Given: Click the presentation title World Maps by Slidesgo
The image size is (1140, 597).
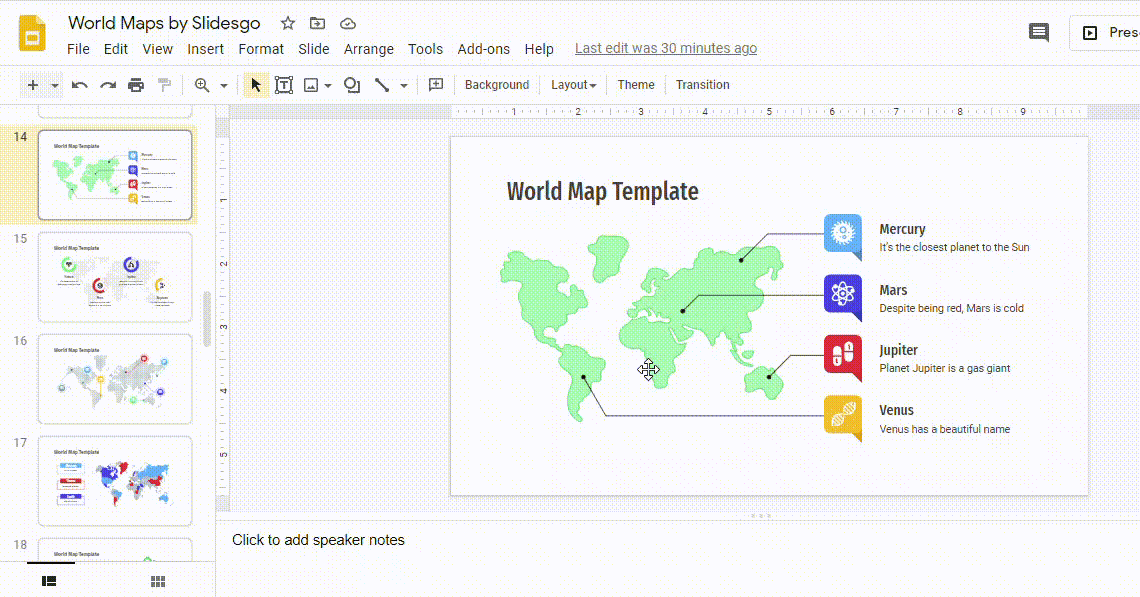Looking at the screenshot, I should point(164,23).
